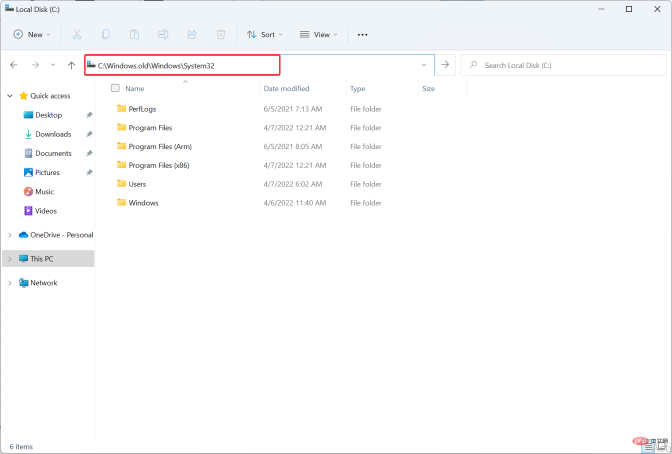Click the Paste clipboard icon
The image size is (672, 454).
click(x=134, y=35)
